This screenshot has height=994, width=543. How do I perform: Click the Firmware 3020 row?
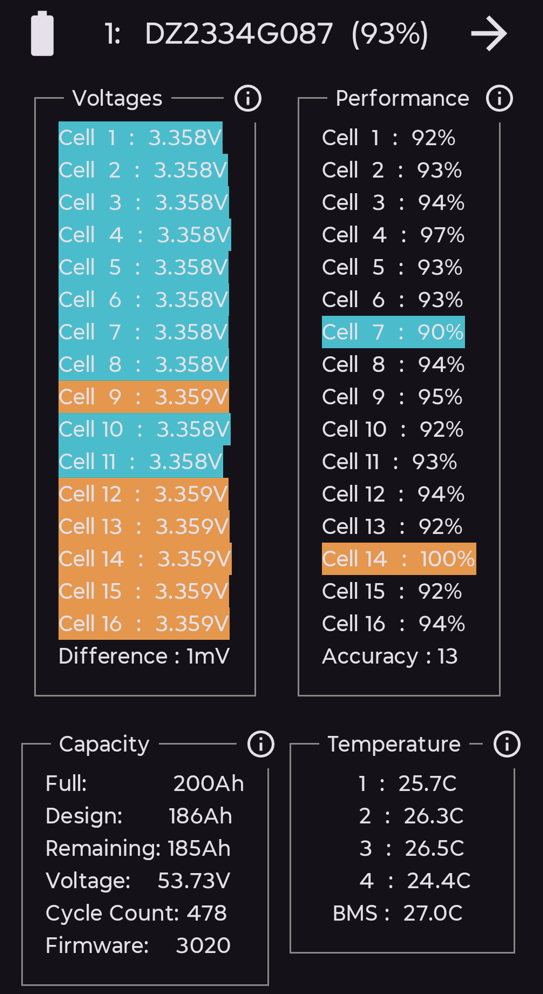pos(138,946)
